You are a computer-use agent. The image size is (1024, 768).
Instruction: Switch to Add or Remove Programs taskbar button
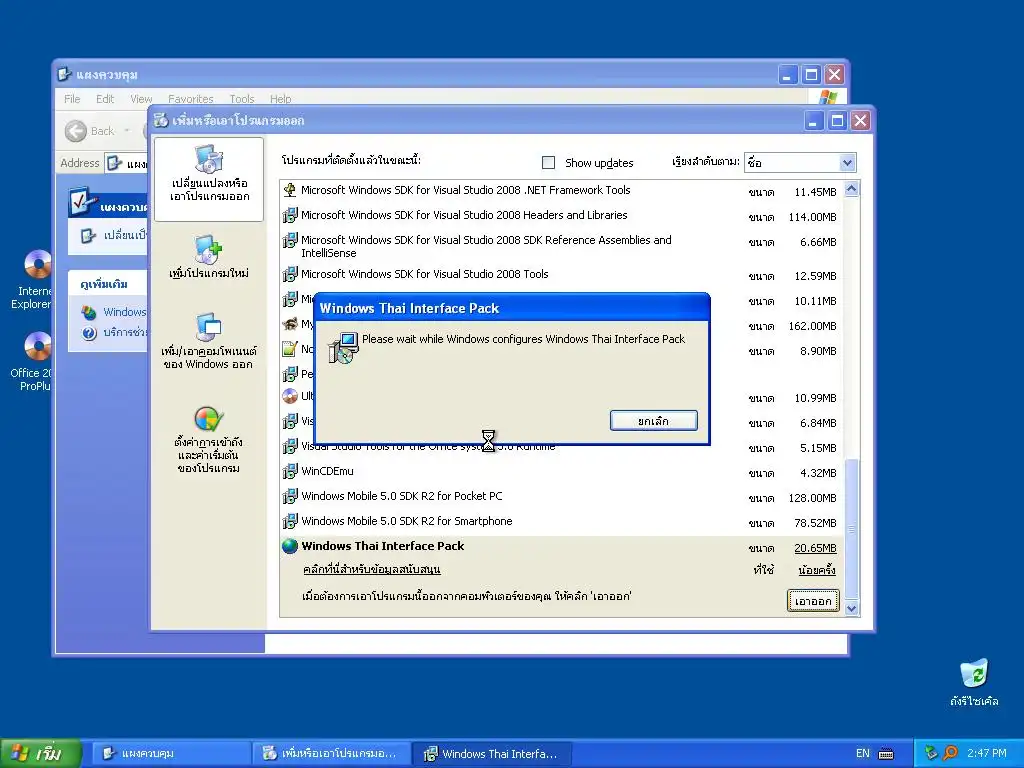[x=332, y=754]
